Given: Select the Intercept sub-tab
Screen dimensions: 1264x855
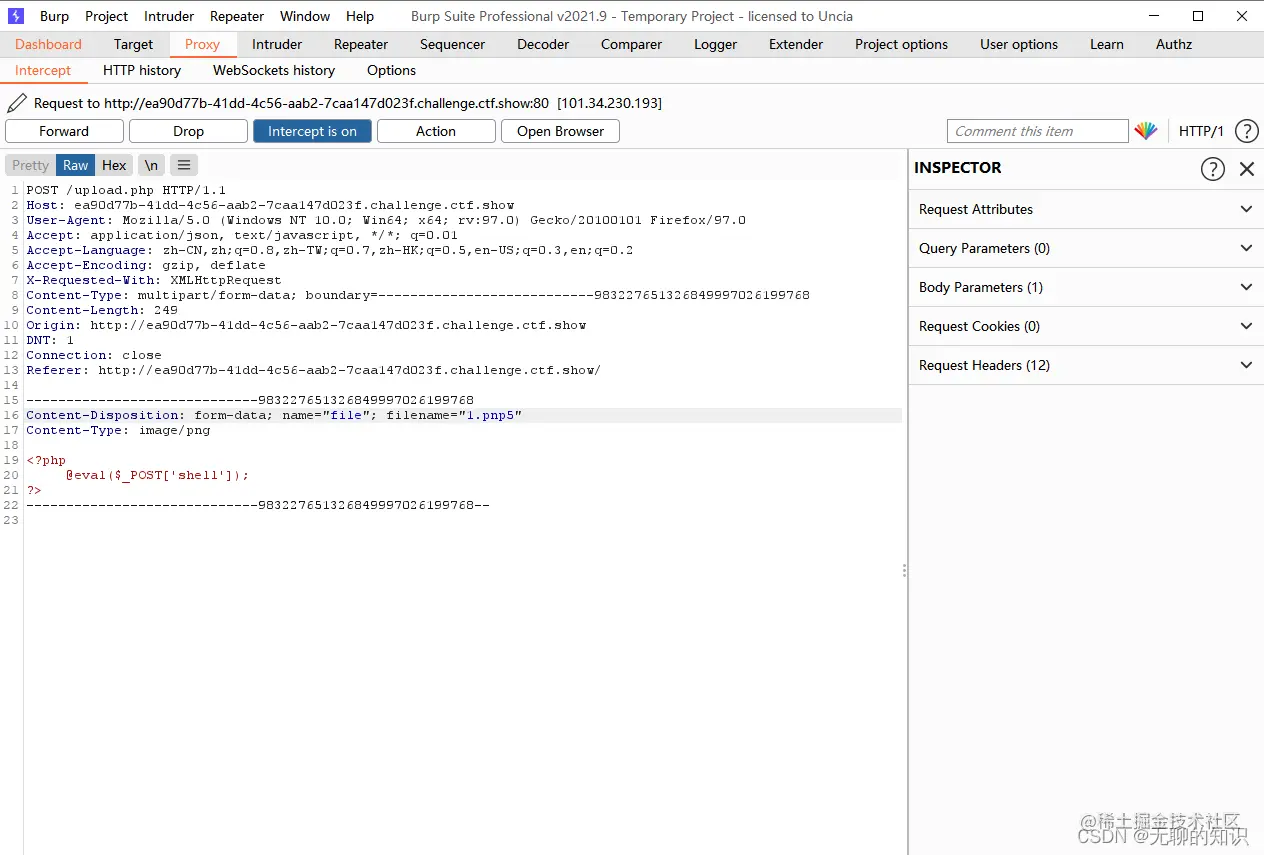Looking at the screenshot, I should 43,70.
